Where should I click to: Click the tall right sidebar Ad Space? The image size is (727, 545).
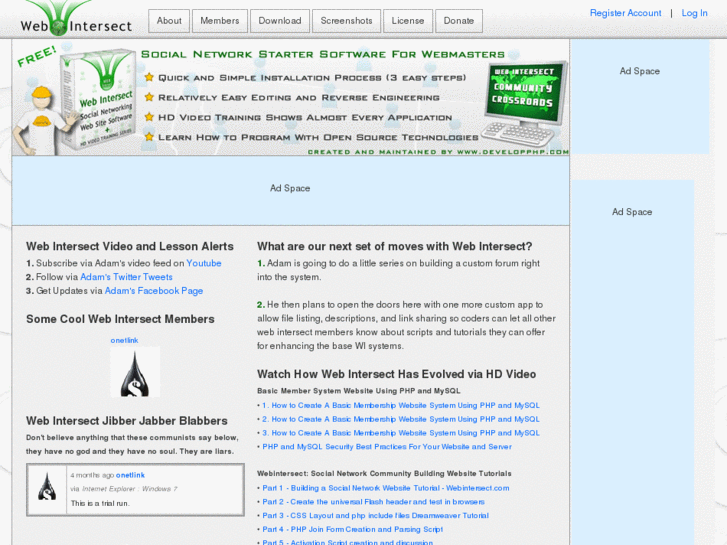[632, 363]
